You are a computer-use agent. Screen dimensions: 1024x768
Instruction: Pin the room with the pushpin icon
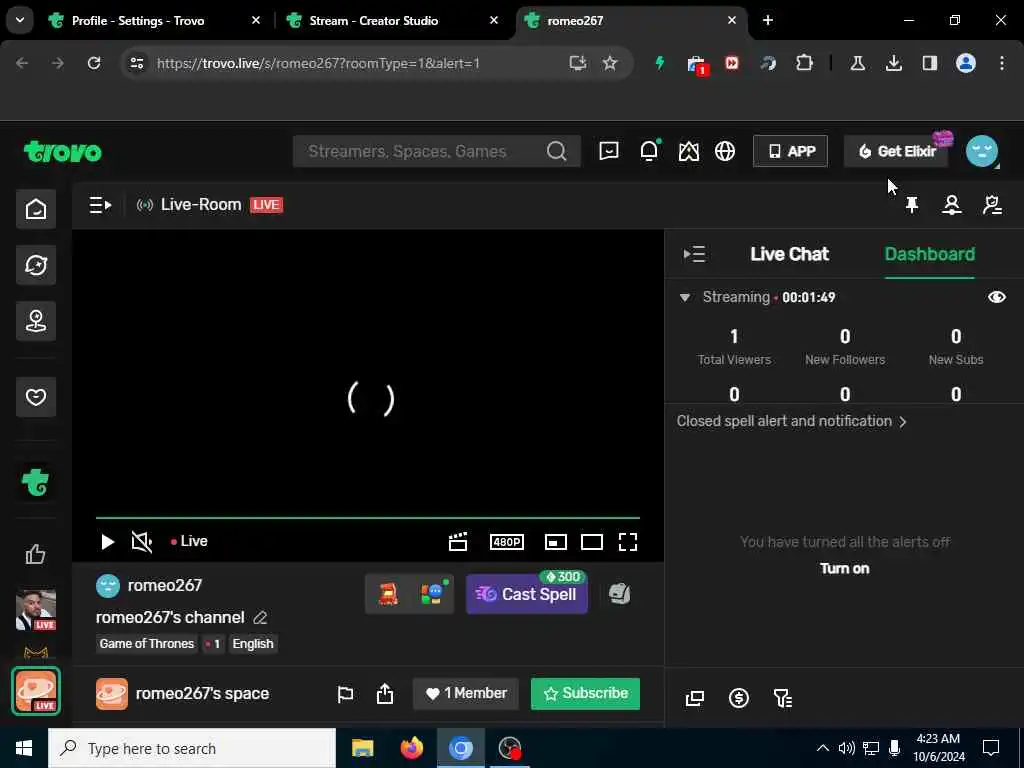[912, 205]
